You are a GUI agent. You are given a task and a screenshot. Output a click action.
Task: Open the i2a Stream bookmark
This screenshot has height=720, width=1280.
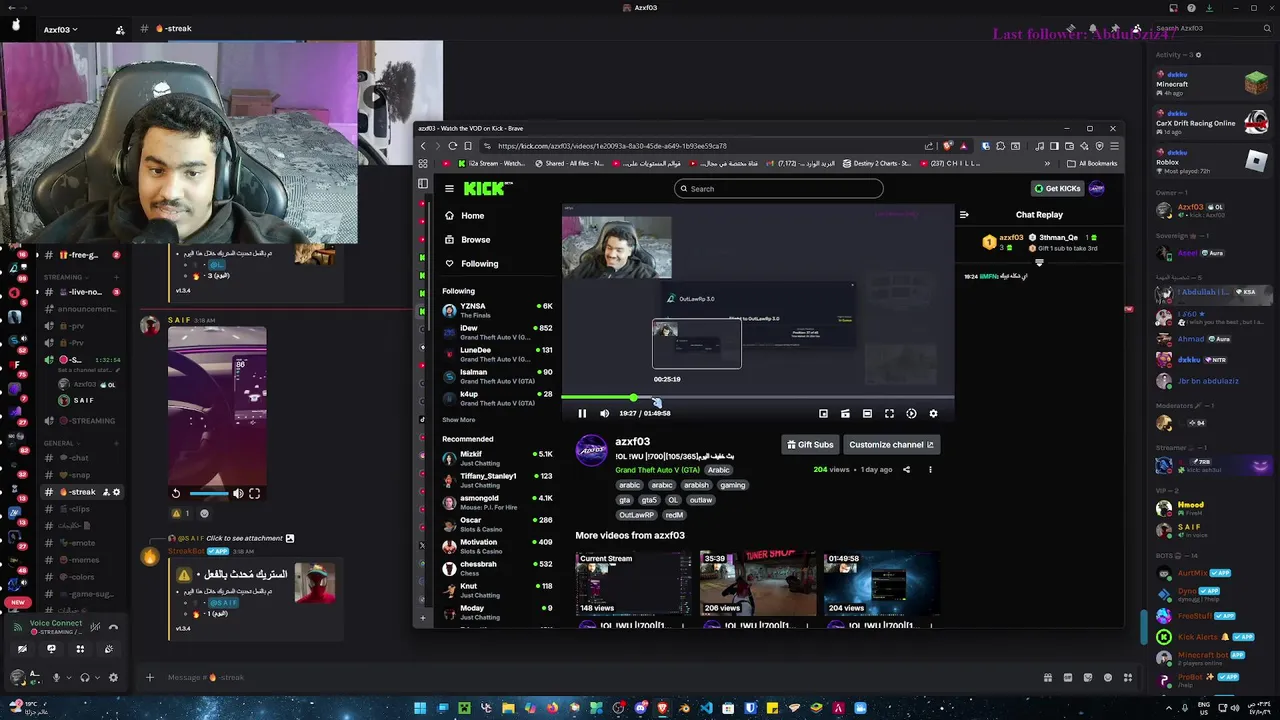pos(491,163)
